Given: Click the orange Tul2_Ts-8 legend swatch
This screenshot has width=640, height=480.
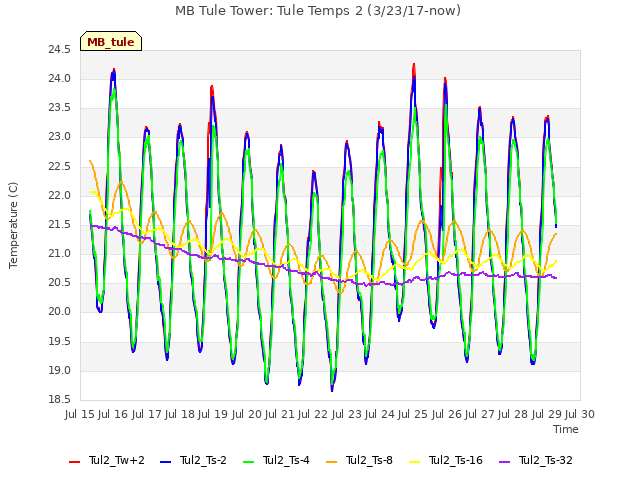Looking at the screenshot, I should pos(332,462).
